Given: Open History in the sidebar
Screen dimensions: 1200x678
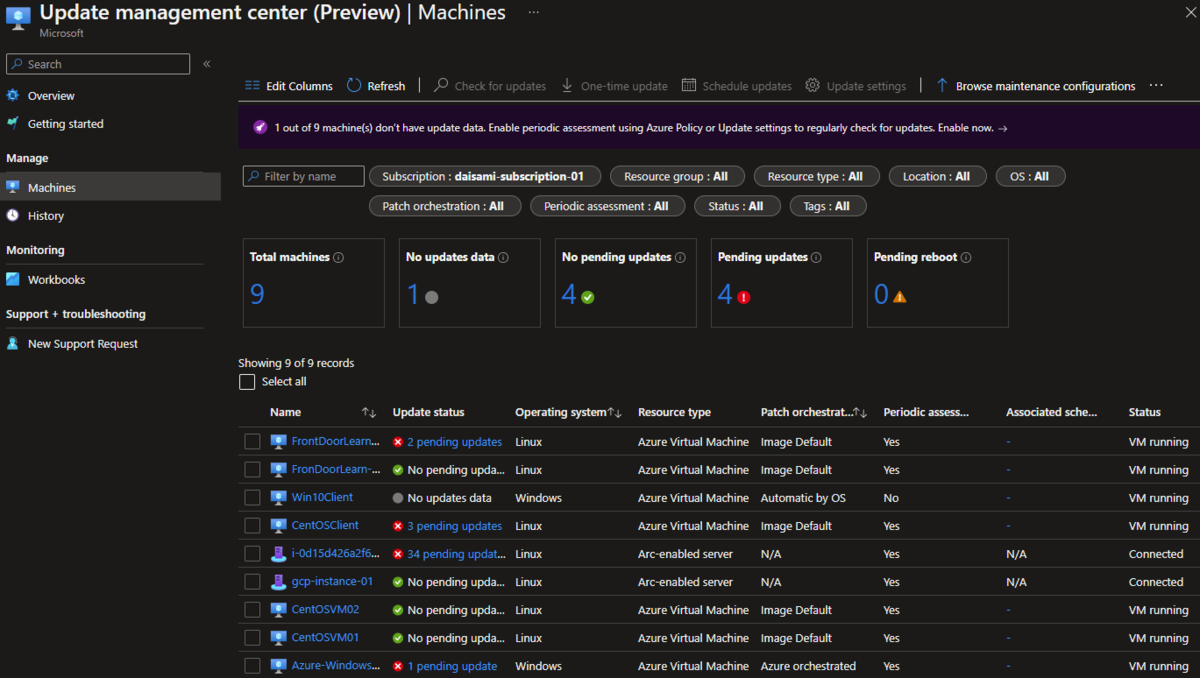Looking at the screenshot, I should pos(46,216).
